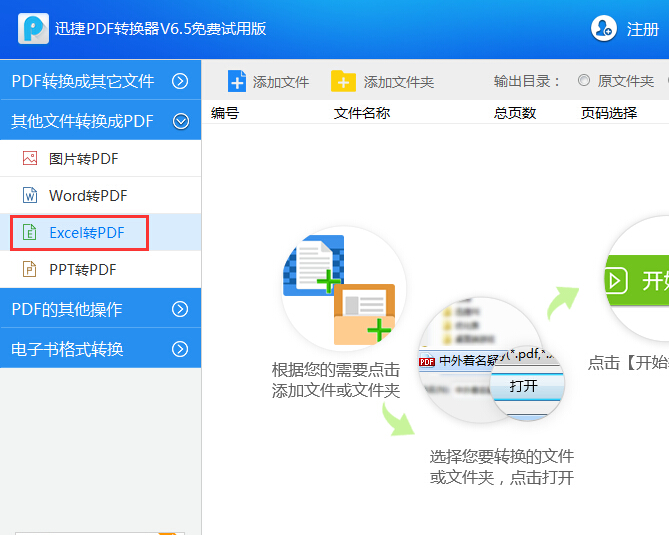
Task: Click the image-to-PDF picture icon
Action: [x=30, y=158]
